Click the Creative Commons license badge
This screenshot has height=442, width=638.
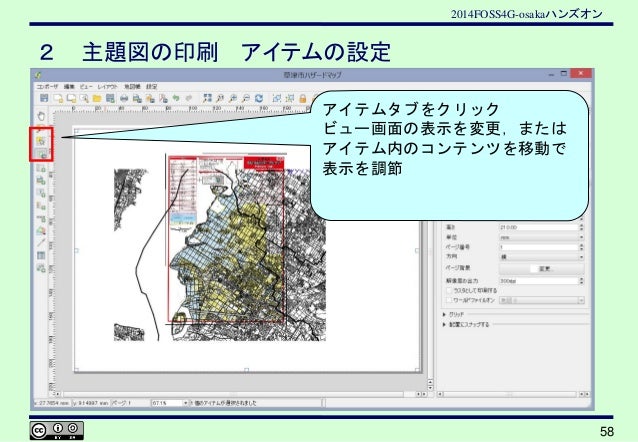pos(57,431)
